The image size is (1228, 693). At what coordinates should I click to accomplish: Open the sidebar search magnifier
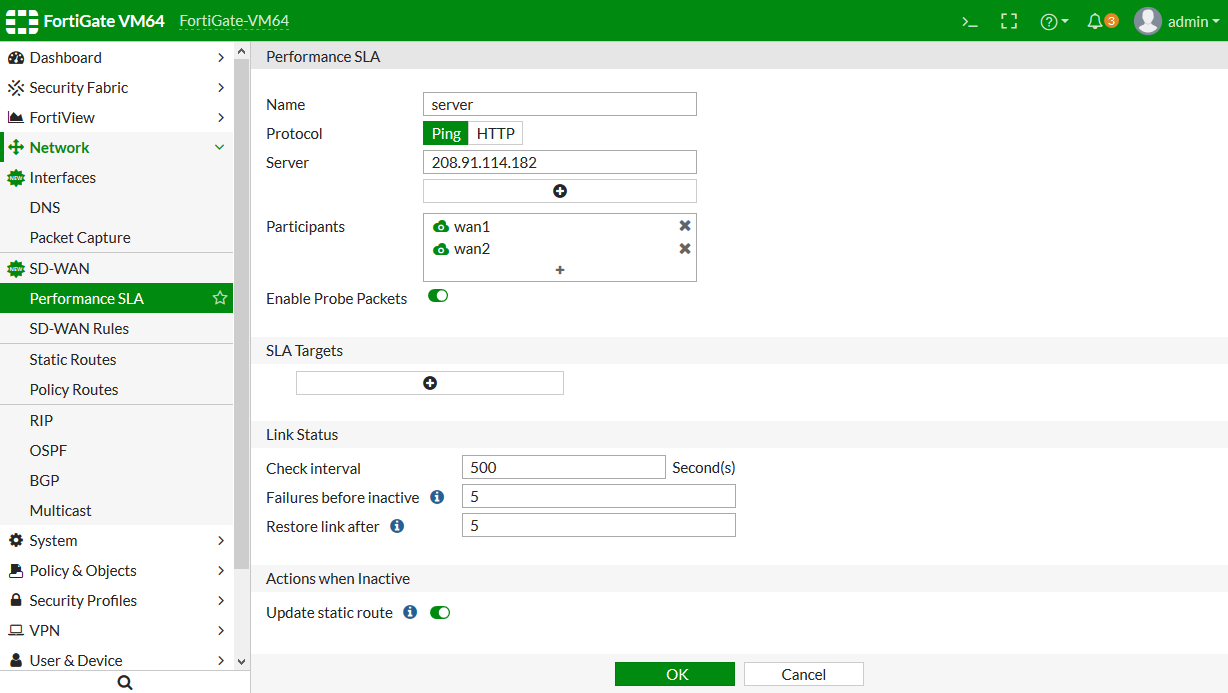[x=124, y=681]
